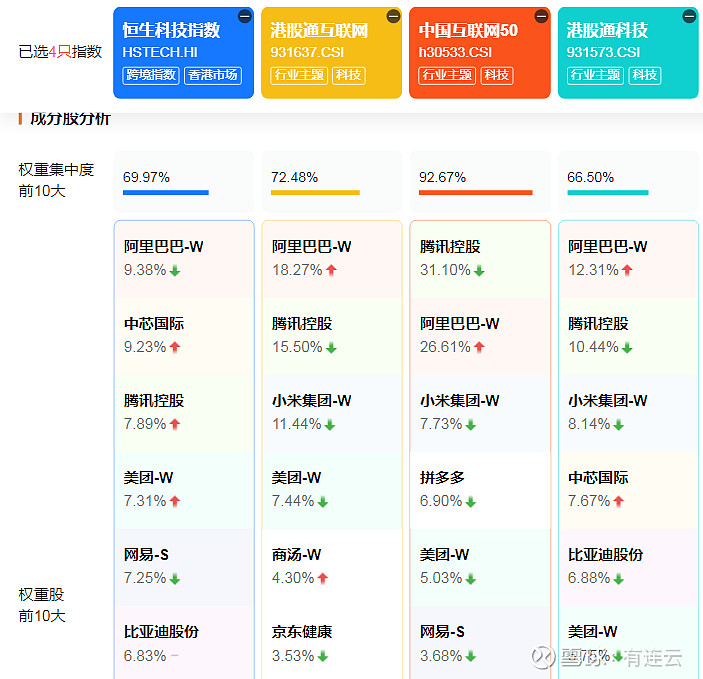Select 中芯国际 in 恒生科技指数 column
Image resolution: width=703 pixels, height=679 pixels.
(x=154, y=324)
